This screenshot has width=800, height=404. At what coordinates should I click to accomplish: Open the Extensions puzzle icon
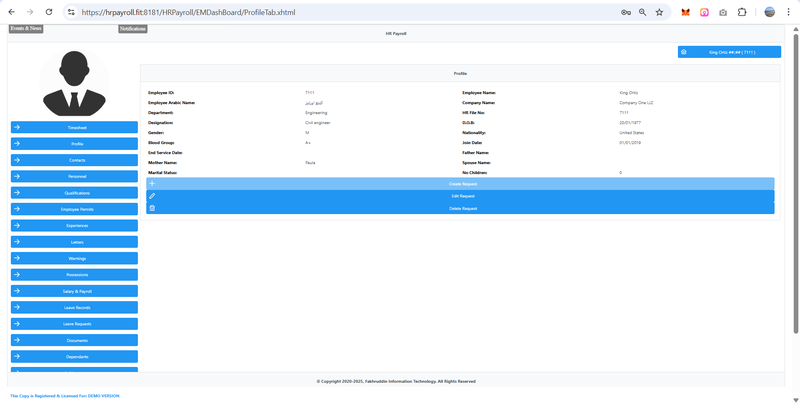click(742, 12)
